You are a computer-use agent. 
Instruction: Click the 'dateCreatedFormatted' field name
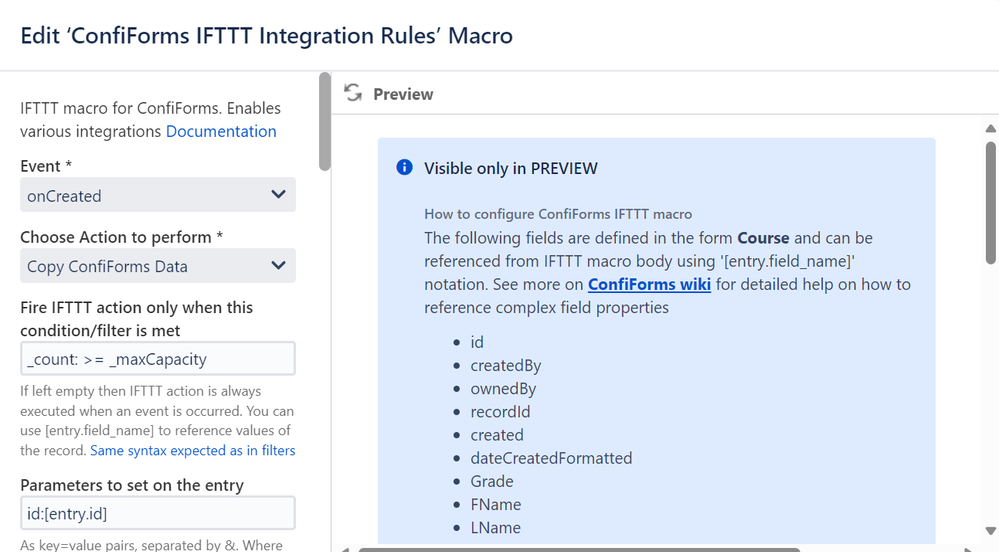click(551, 458)
